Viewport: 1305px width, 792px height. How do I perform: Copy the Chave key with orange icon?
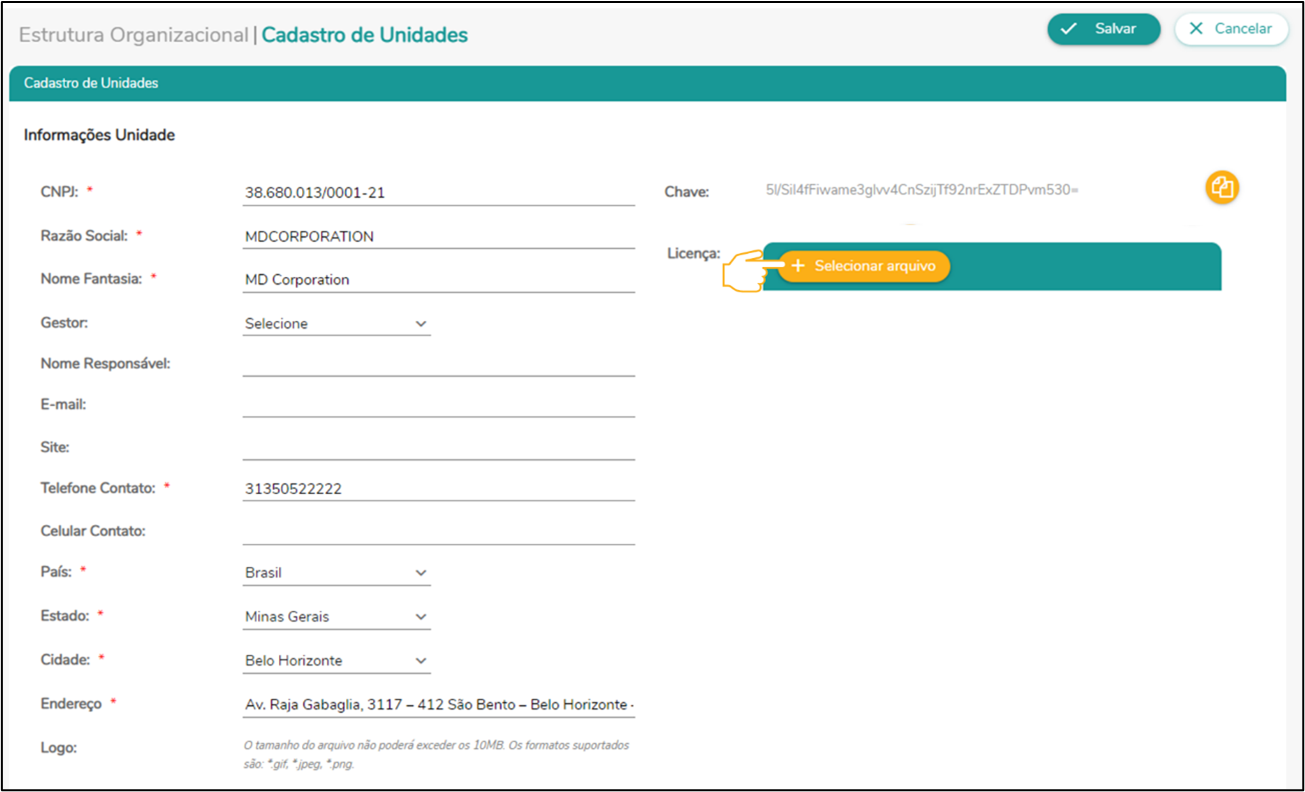[1222, 187]
